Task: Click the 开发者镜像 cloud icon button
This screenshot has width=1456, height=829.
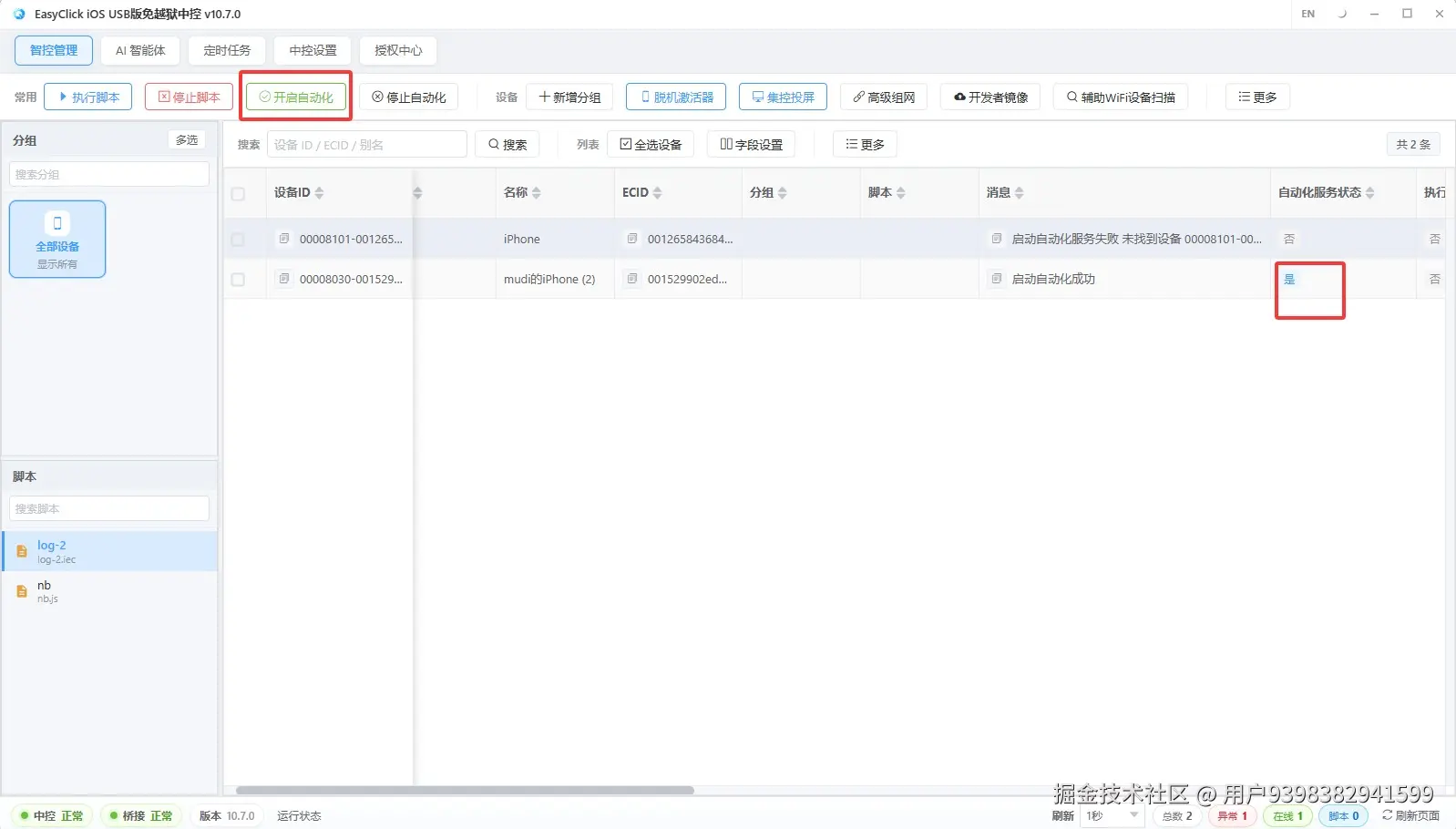Action: click(x=990, y=97)
